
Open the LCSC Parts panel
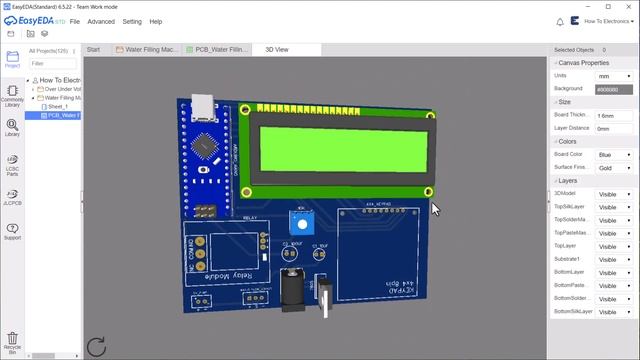[x=12, y=165]
